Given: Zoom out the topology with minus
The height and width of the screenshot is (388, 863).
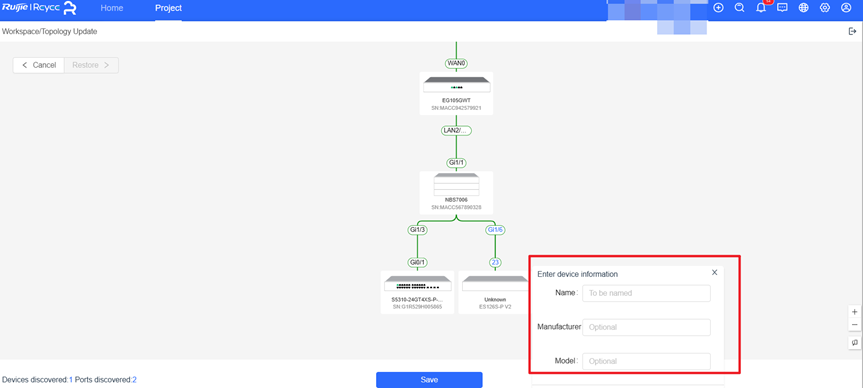Looking at the screenshot, I should click(x=854, y=325).
